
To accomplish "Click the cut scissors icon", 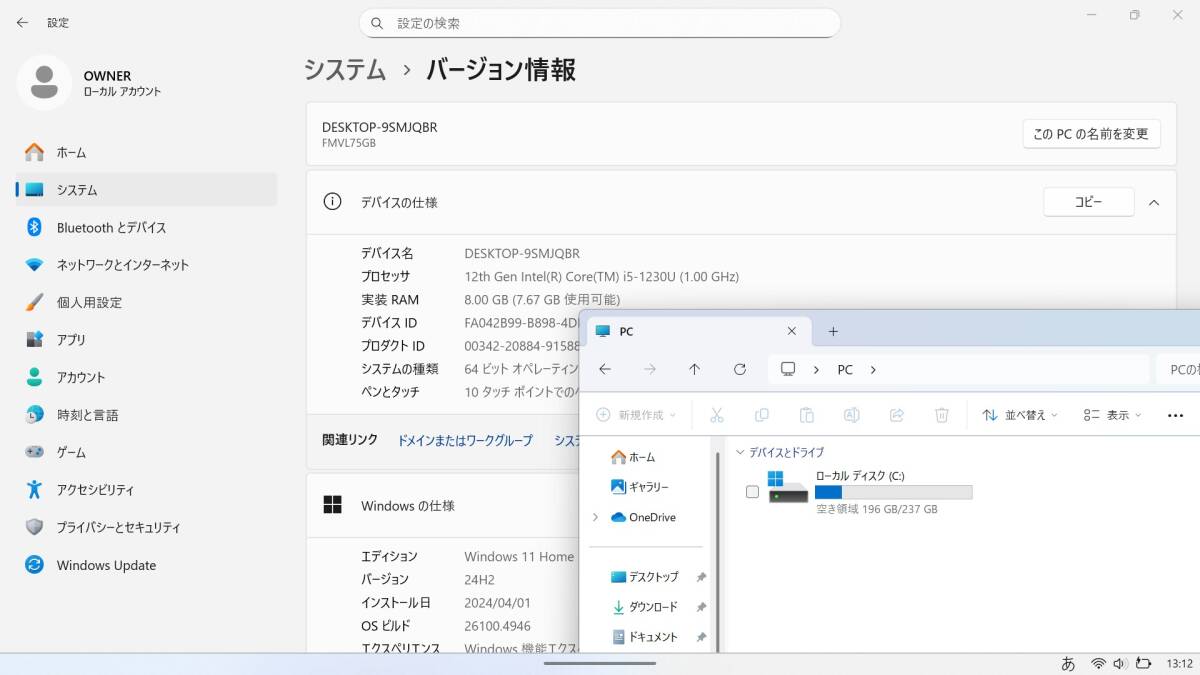I will point(716,415).
